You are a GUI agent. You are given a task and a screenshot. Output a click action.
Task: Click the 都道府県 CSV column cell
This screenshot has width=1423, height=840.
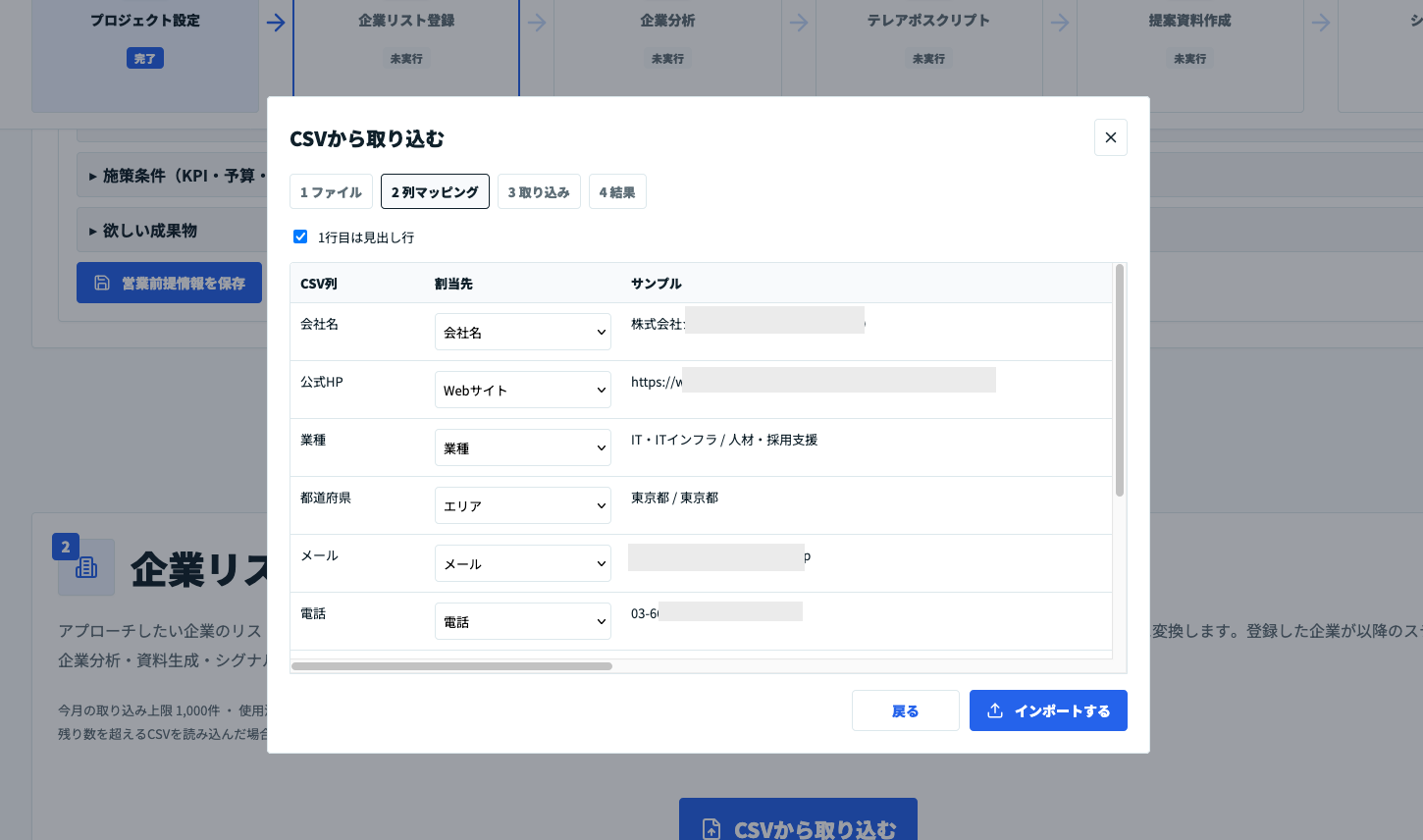(x=326, y=498)
